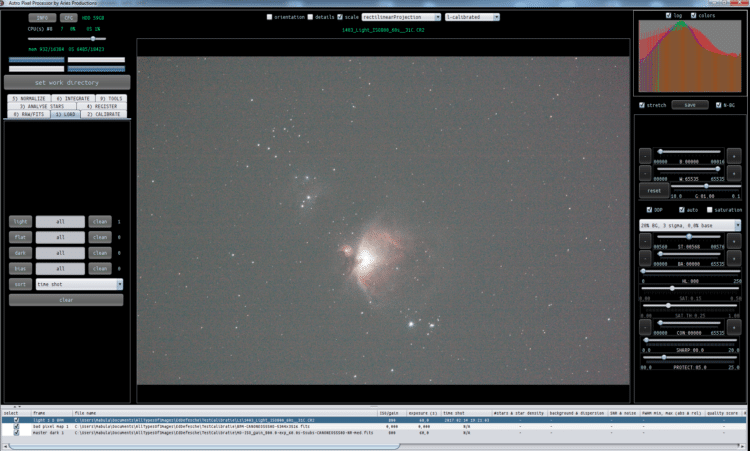The image size is (750, 451).
Task: Click the SHARP sharpening slider
Action: (691, 340)
